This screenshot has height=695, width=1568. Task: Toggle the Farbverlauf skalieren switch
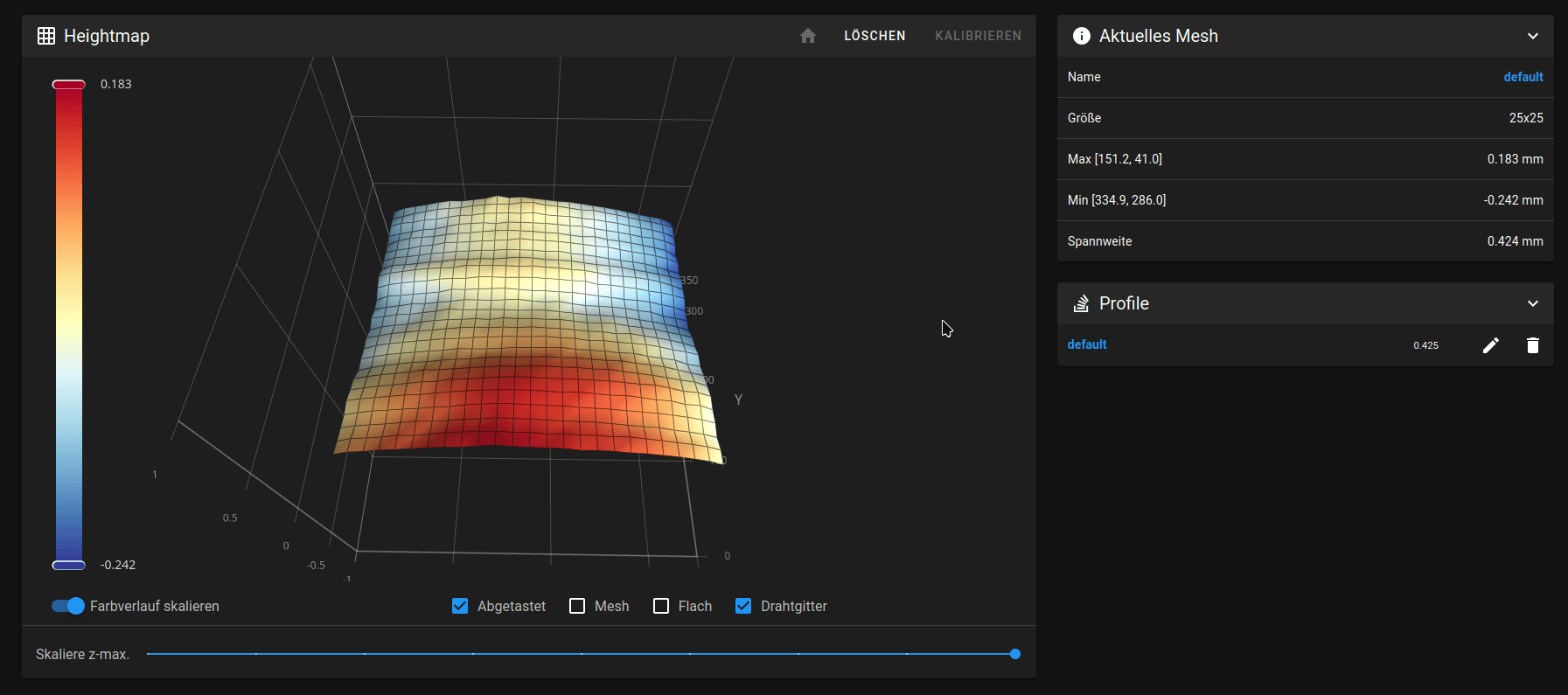[68, 606]
